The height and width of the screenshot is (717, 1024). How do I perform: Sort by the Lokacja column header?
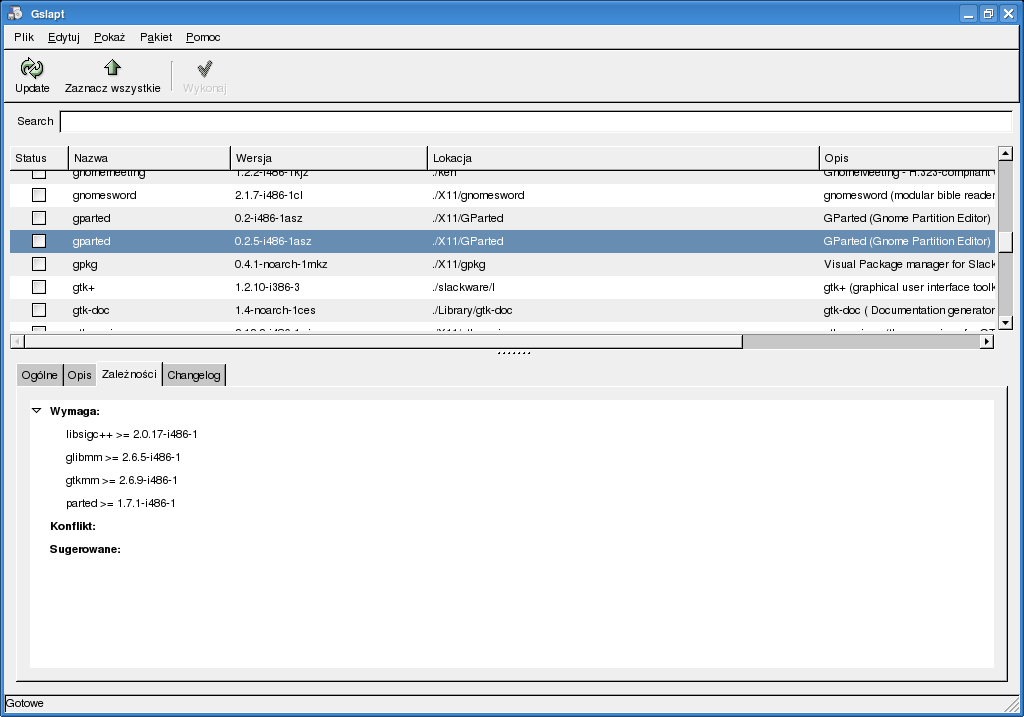click(x=624, y=158)
